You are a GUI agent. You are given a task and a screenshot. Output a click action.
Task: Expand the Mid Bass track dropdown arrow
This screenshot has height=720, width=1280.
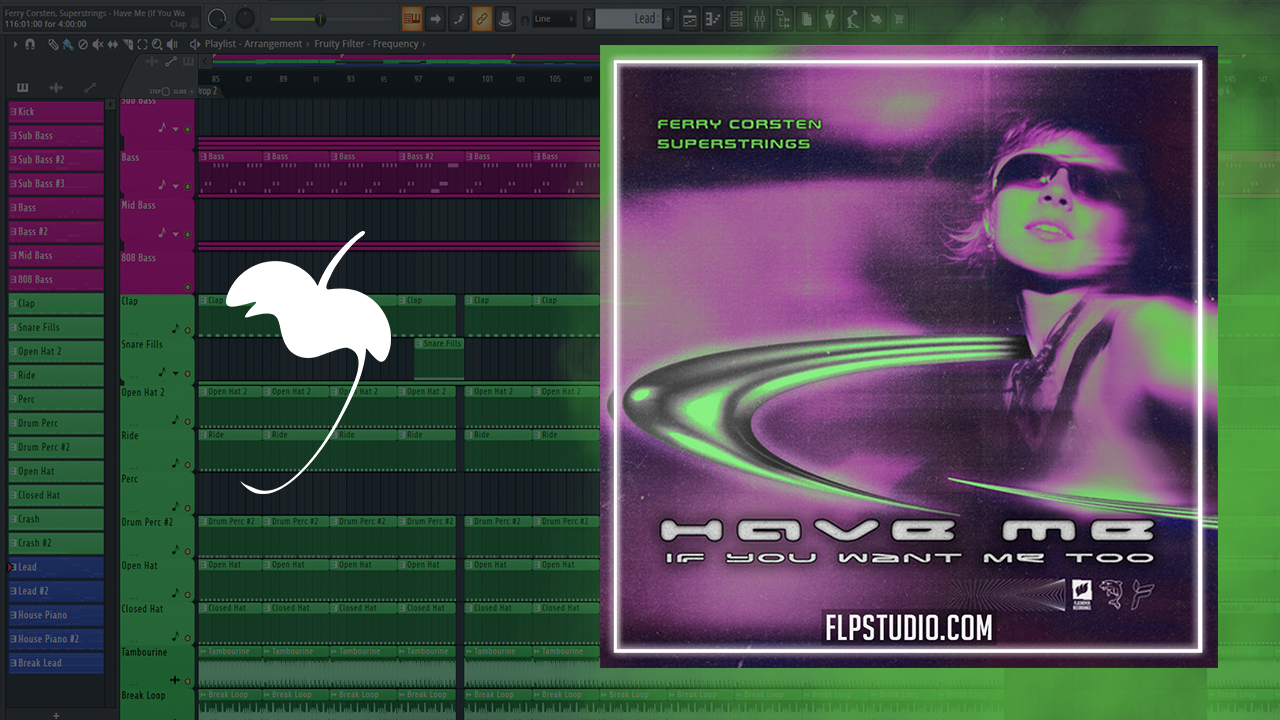[x=176, y=234]
